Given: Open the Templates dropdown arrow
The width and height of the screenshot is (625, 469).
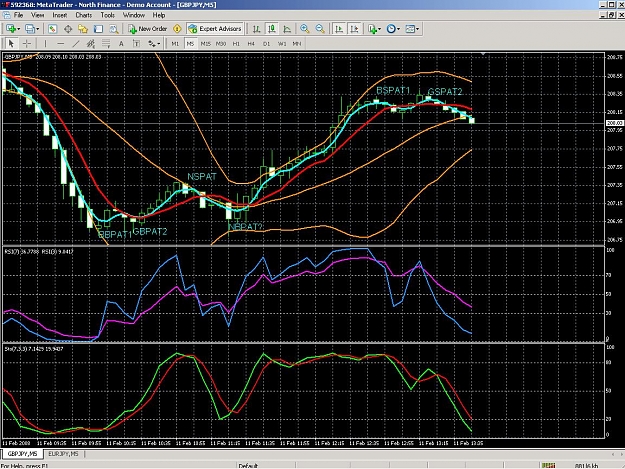Looking at the screenshot, I should coord(417,29).
